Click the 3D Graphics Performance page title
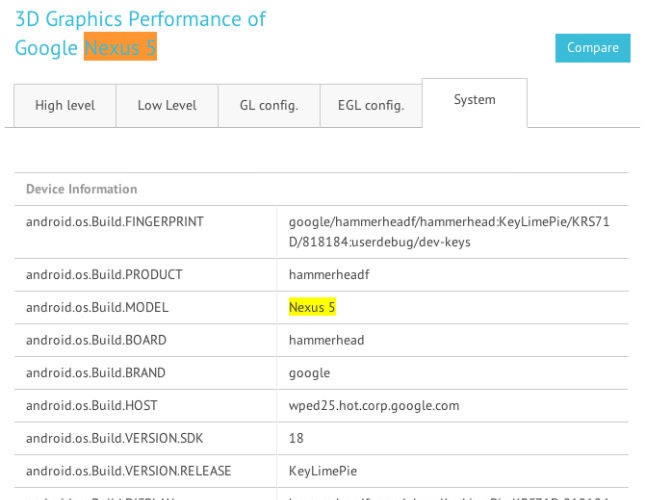The height and width of the screenshot is (500, 645). (x=140, y=19)
